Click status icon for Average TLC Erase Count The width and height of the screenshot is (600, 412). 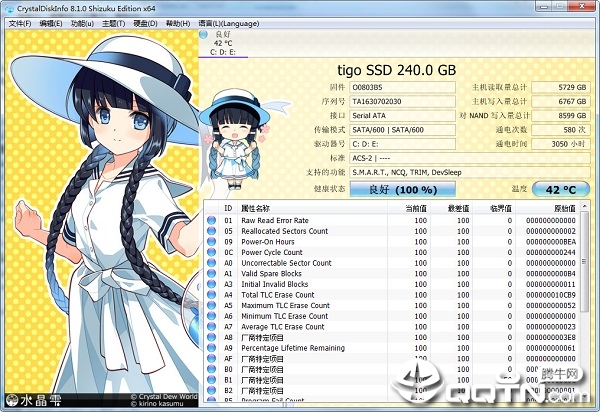211,327
